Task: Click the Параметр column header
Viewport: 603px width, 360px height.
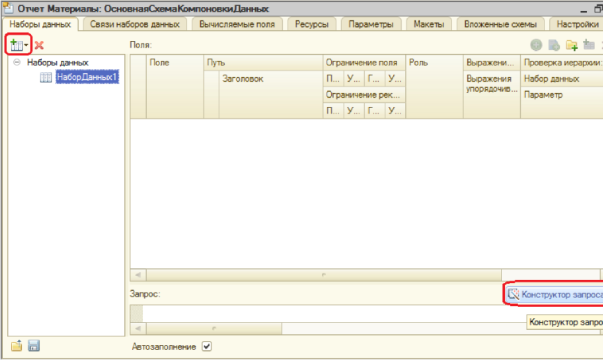Action: click(562, 102)
